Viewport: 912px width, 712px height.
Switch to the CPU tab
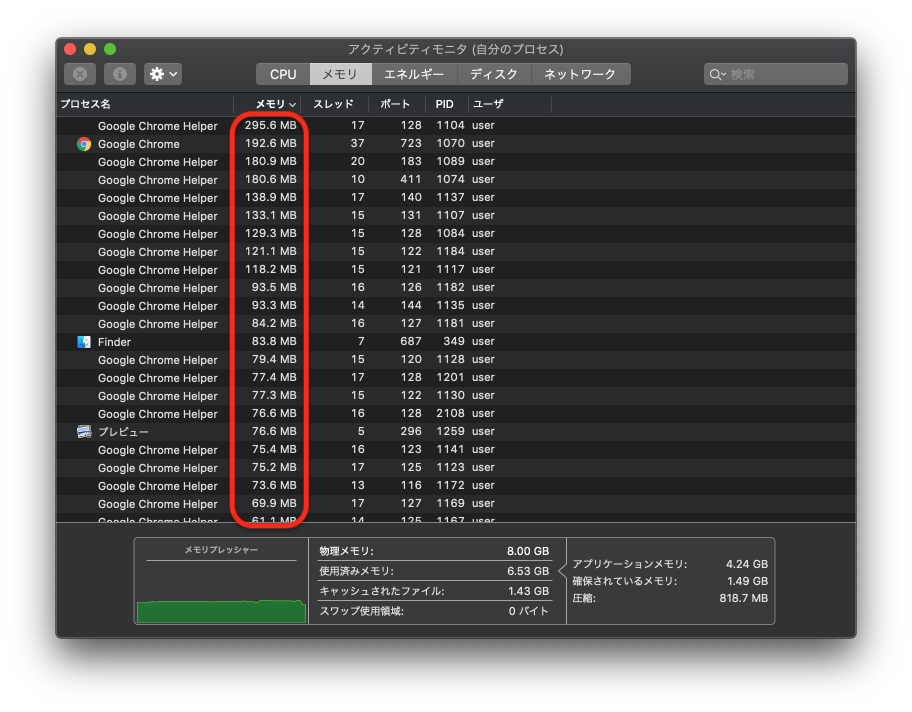(282, 73)
